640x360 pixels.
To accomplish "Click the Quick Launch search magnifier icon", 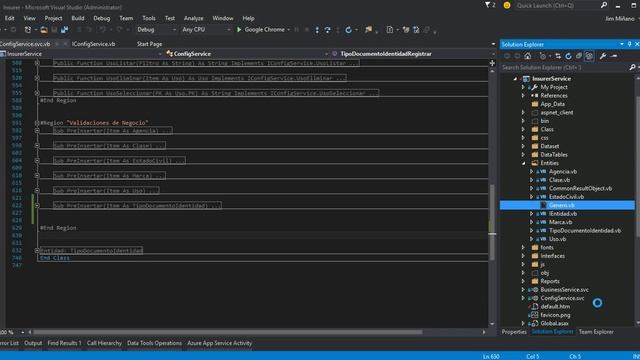I will [604, 5].
